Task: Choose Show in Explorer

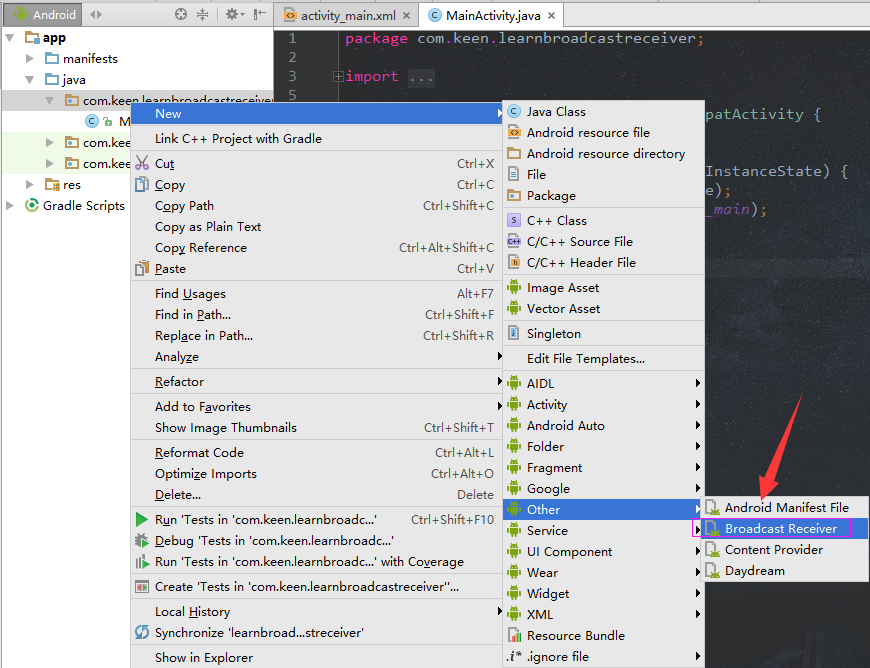Action: (x=316, y=657)
